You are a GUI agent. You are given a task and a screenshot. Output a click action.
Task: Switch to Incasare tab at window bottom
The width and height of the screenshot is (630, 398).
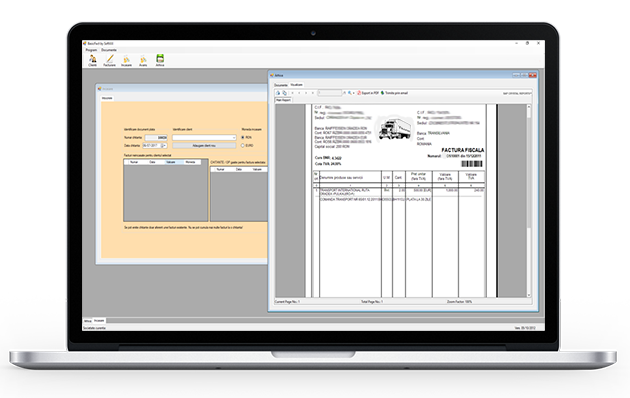[x=99, y=320]
